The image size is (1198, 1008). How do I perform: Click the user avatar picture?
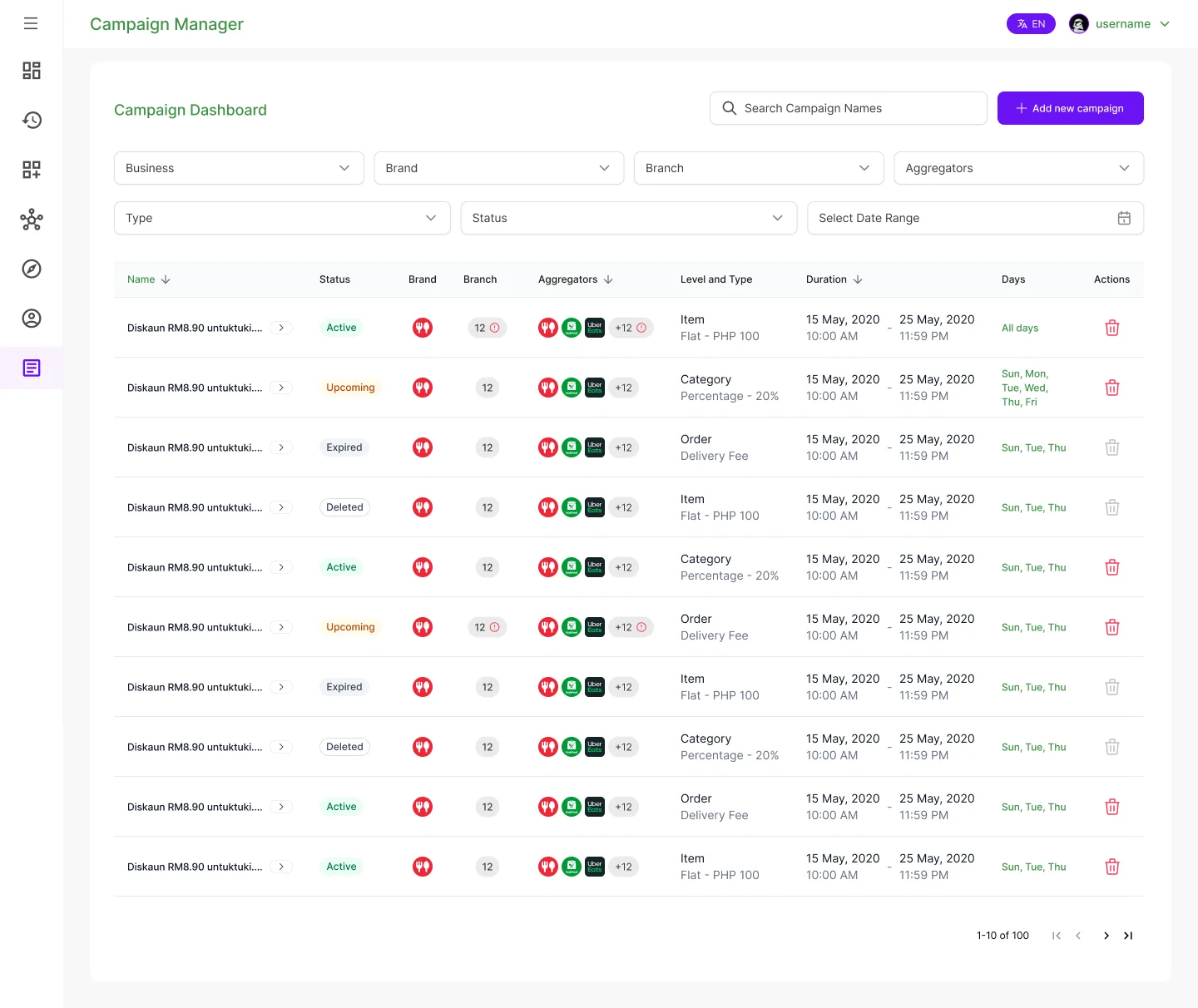1079,24
